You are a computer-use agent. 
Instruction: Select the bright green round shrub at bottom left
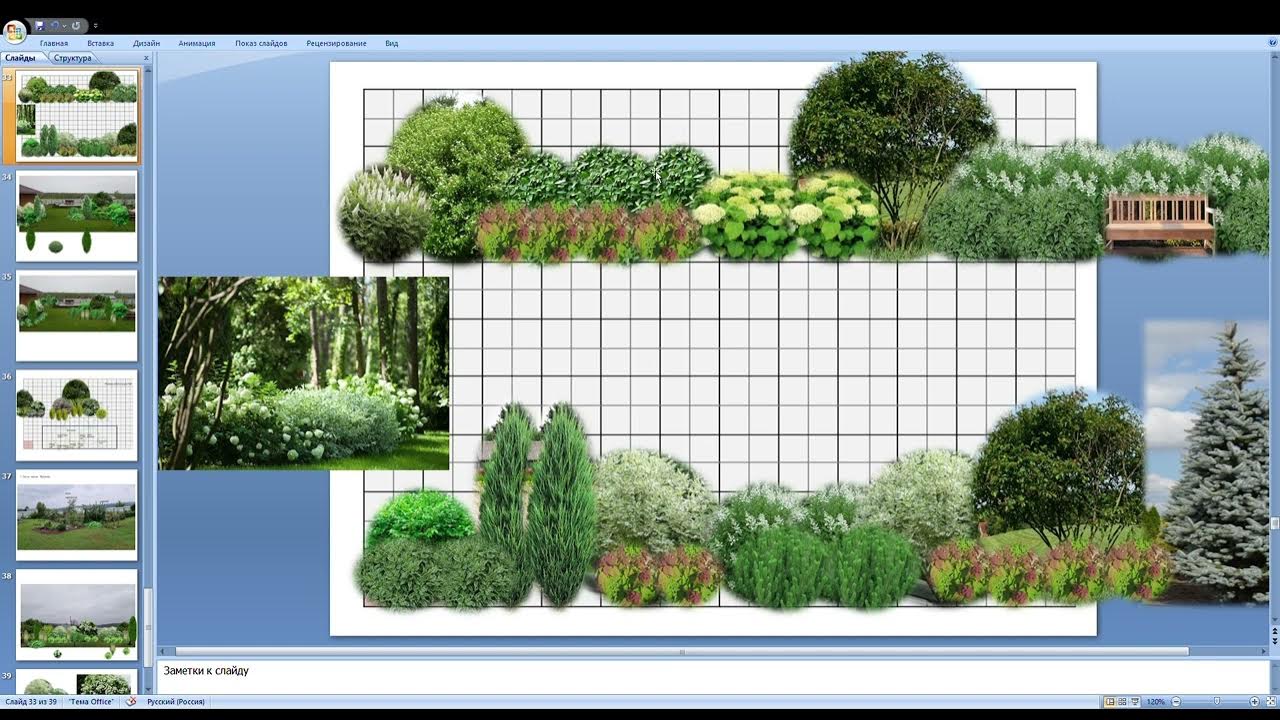click(420, 515)
